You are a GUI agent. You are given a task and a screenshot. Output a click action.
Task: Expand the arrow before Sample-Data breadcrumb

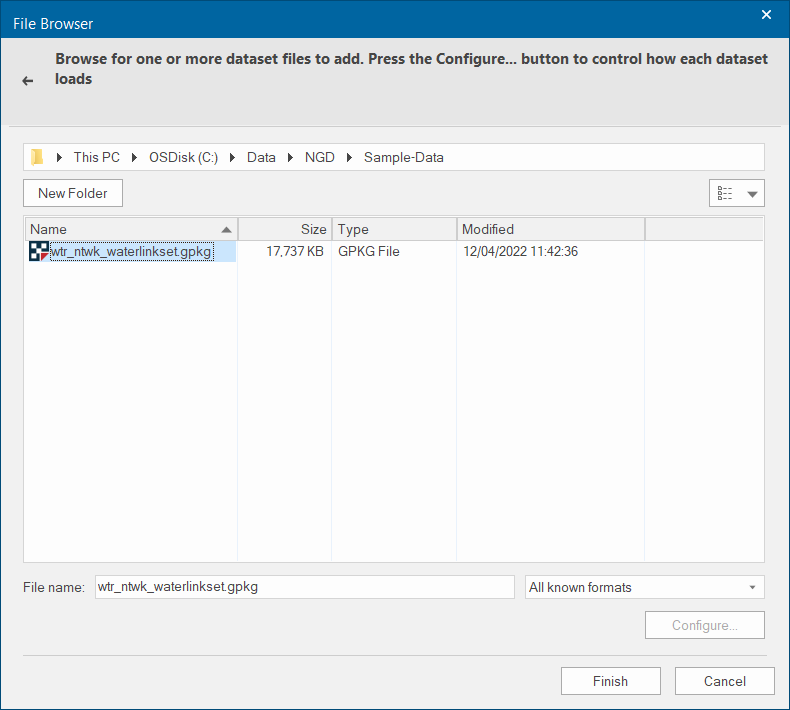(349, 158)
